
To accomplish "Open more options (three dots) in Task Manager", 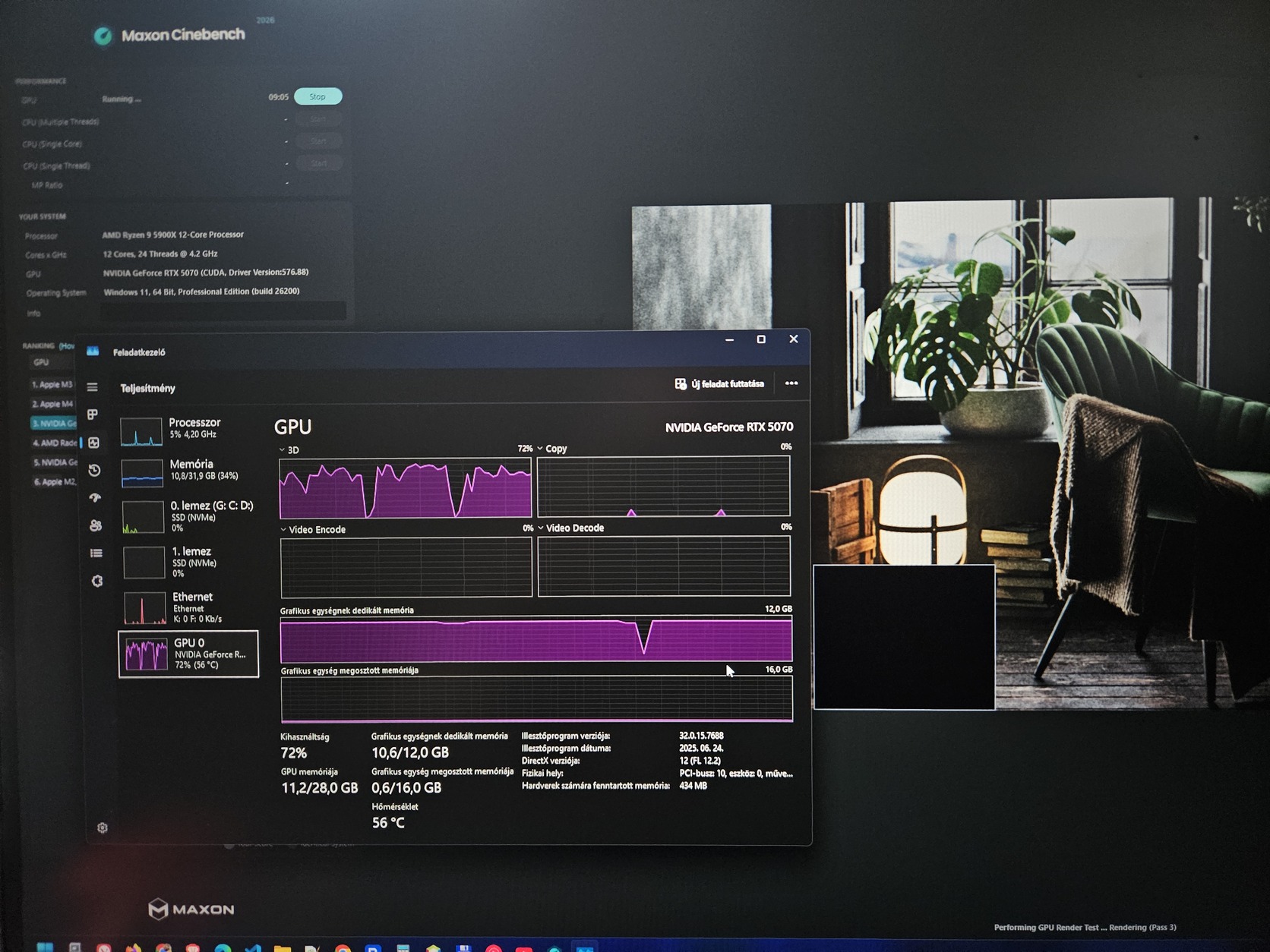I will [791, 383].
